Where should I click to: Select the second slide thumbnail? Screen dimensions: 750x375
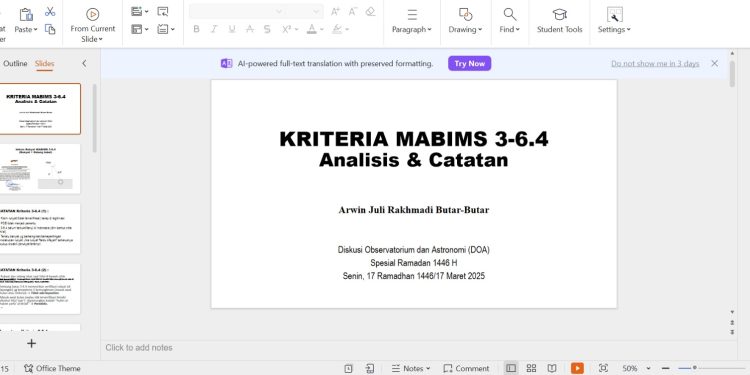(39, 169)
